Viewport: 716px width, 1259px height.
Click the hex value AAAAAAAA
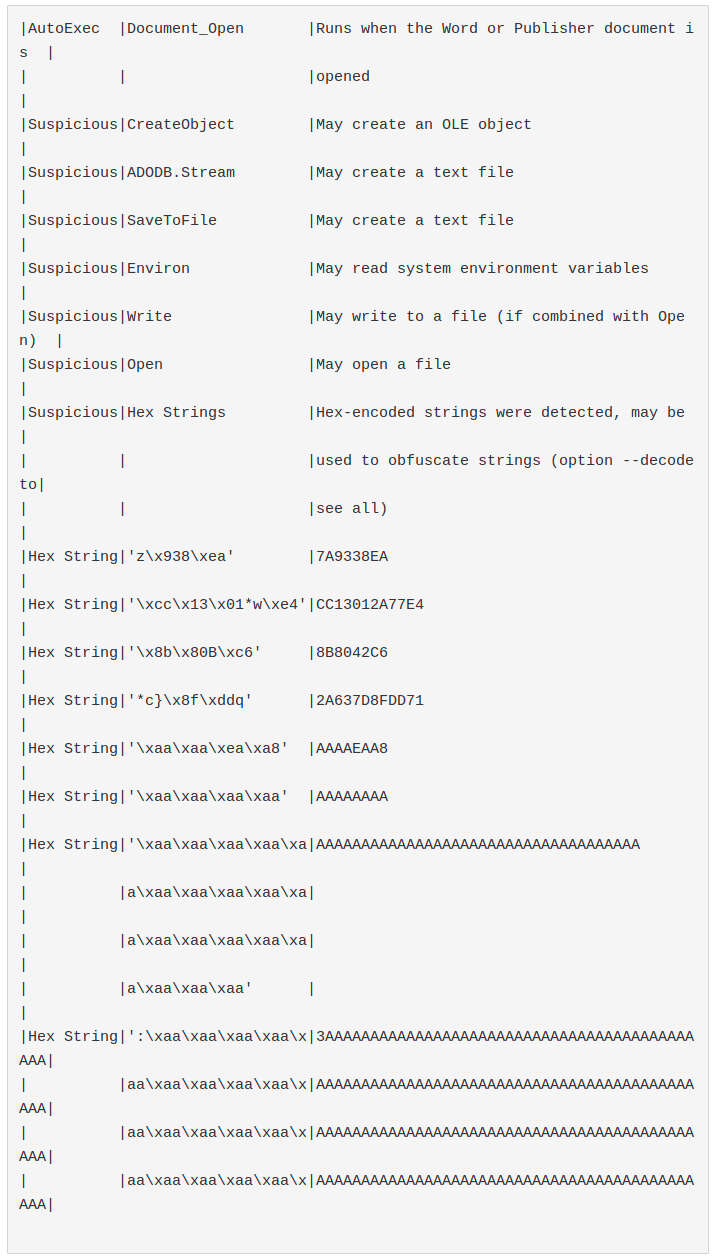(352, 797)
